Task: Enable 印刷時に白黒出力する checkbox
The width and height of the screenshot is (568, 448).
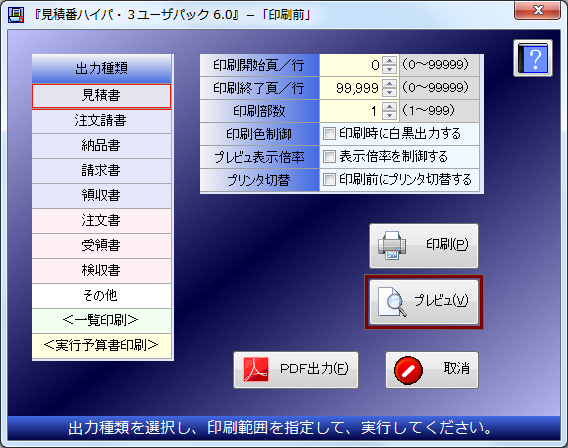Action: pyautogui.click(x=329, y=133)
